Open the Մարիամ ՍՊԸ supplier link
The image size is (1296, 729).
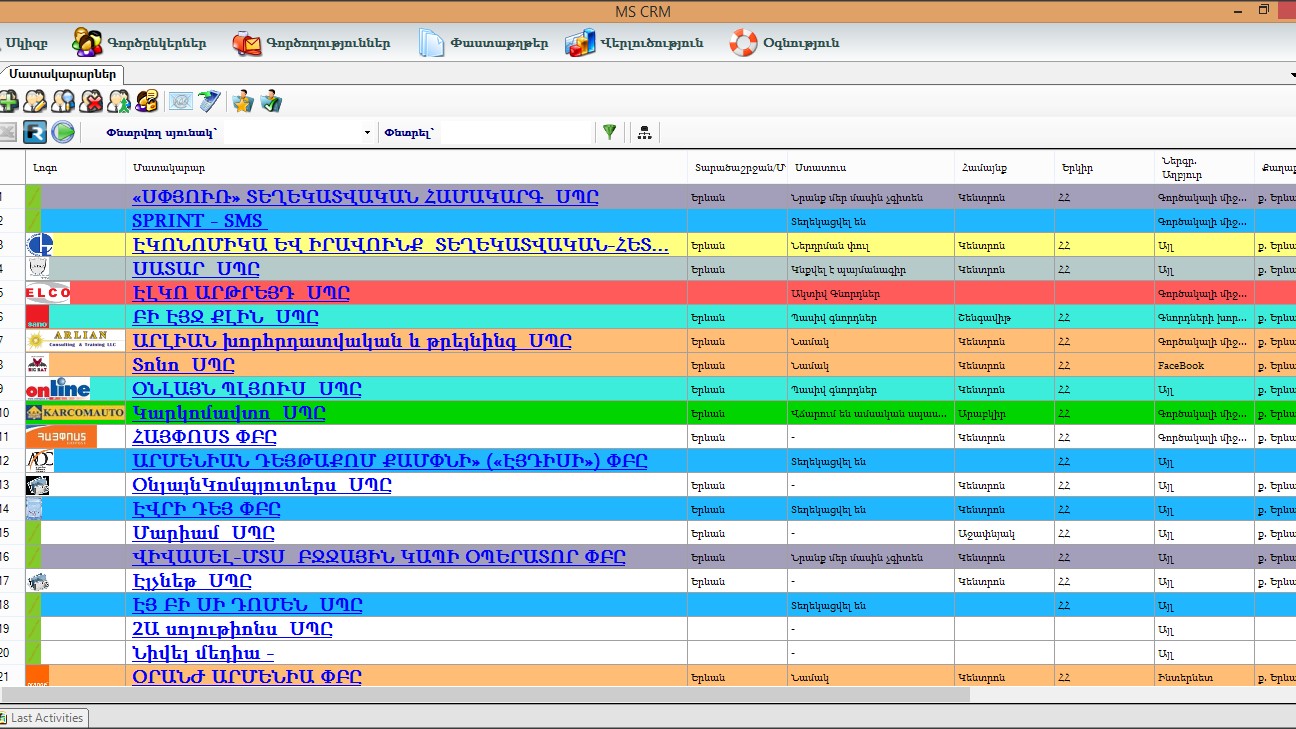[x=203, y=533]
